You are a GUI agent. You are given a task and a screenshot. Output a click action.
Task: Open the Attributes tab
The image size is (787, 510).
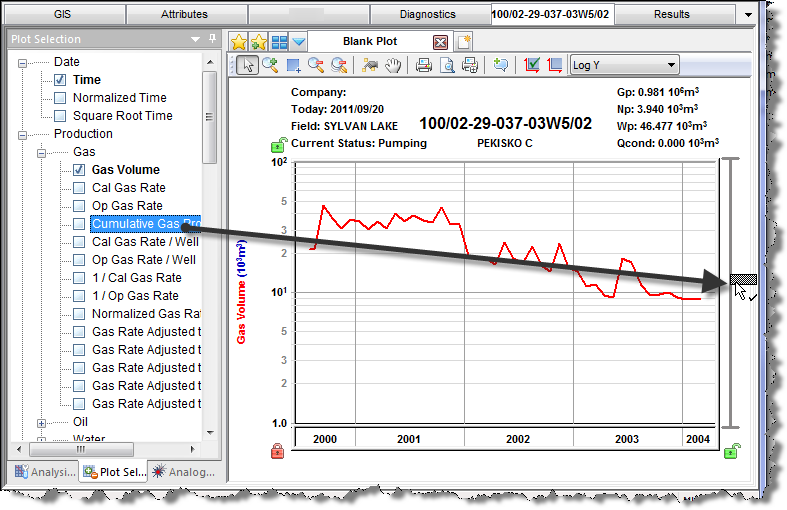184,14
